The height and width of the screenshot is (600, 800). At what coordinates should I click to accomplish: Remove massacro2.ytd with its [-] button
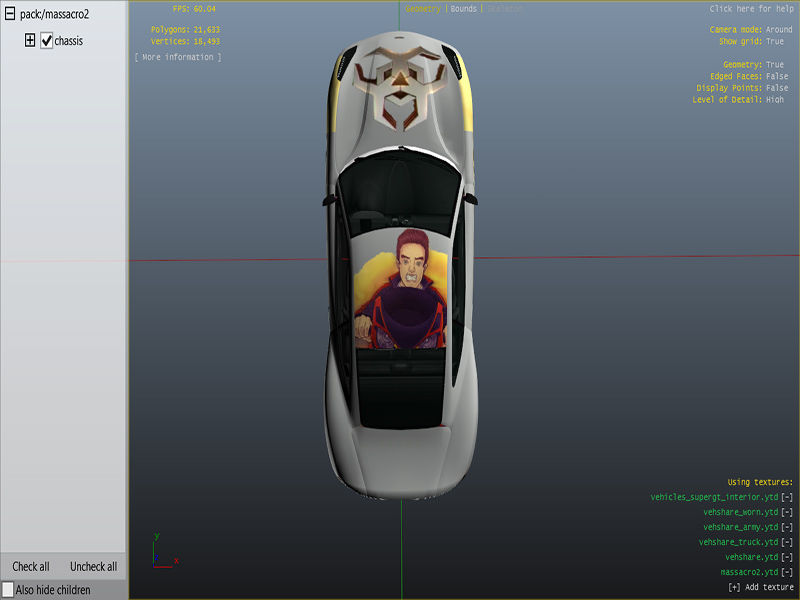787,572
